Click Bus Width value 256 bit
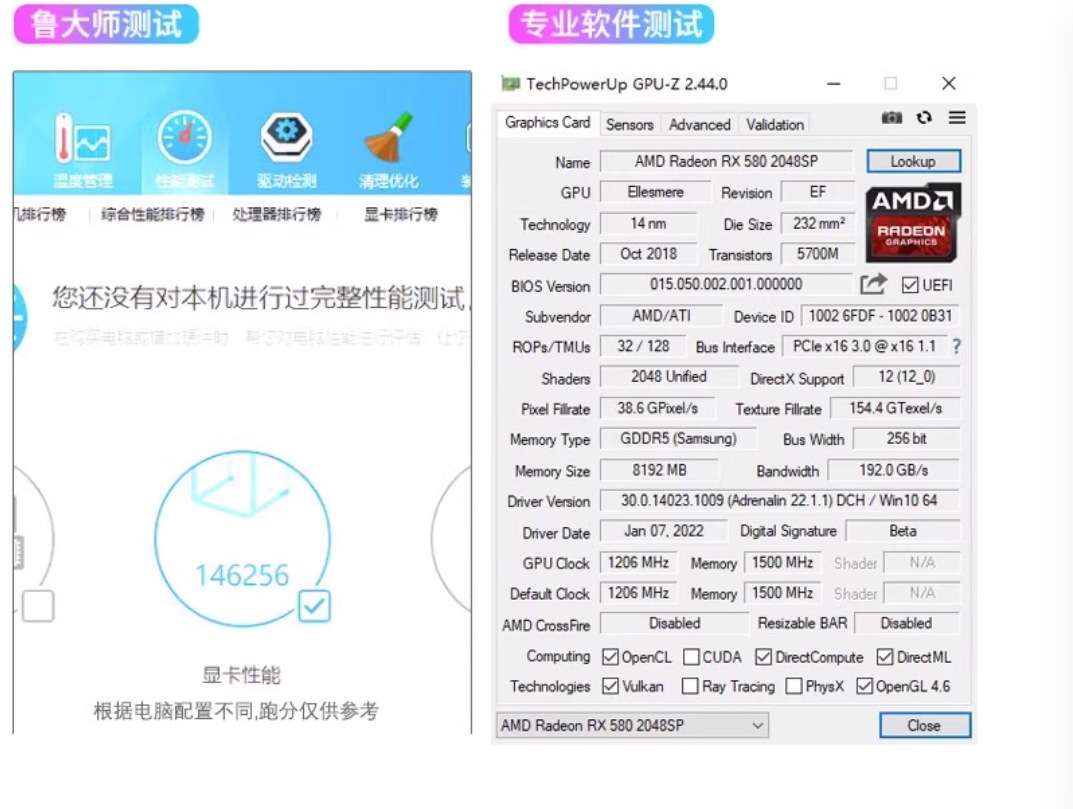Viewport: 1073px width, 809px height. point(907,439)
